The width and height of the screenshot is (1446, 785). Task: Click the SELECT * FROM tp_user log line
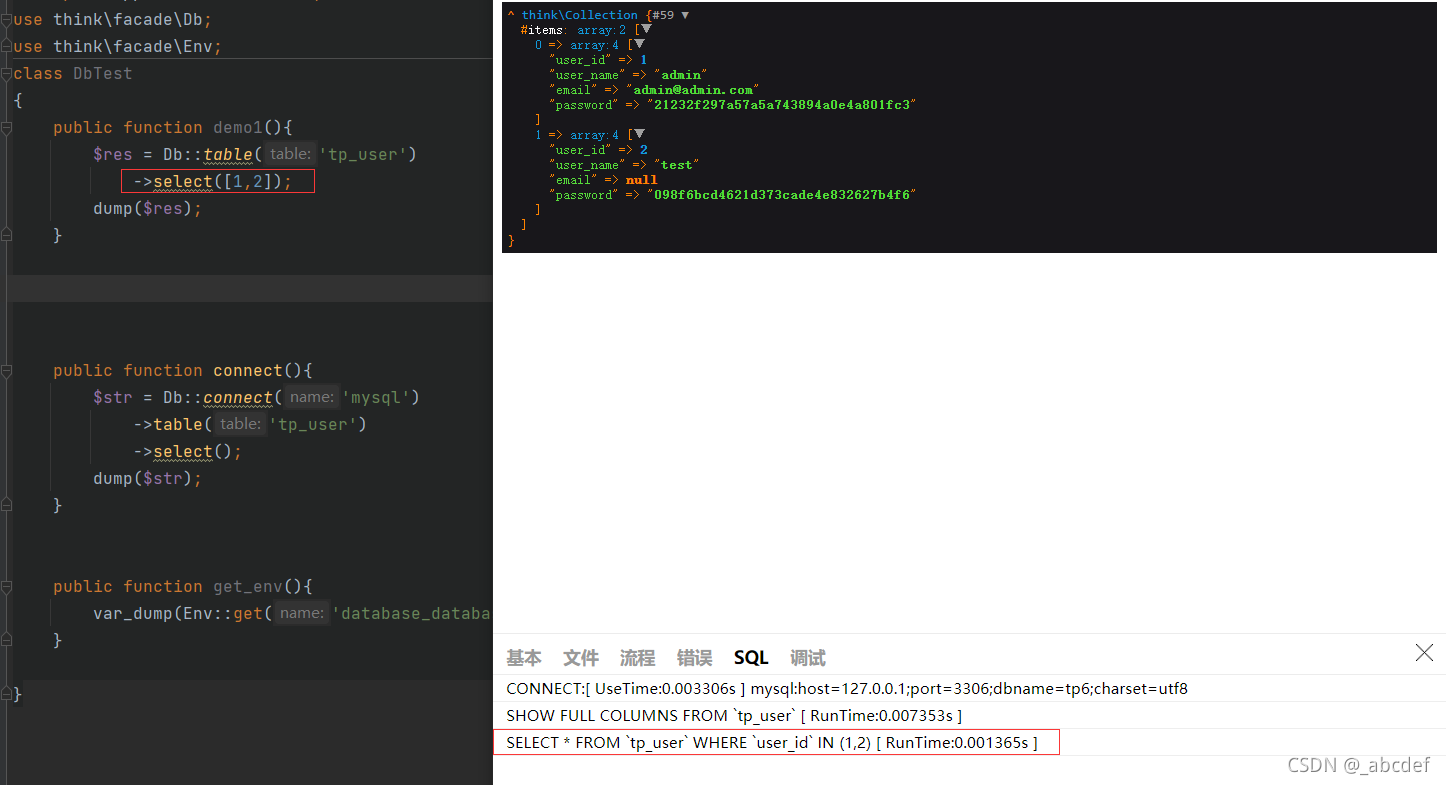point(772,743)
